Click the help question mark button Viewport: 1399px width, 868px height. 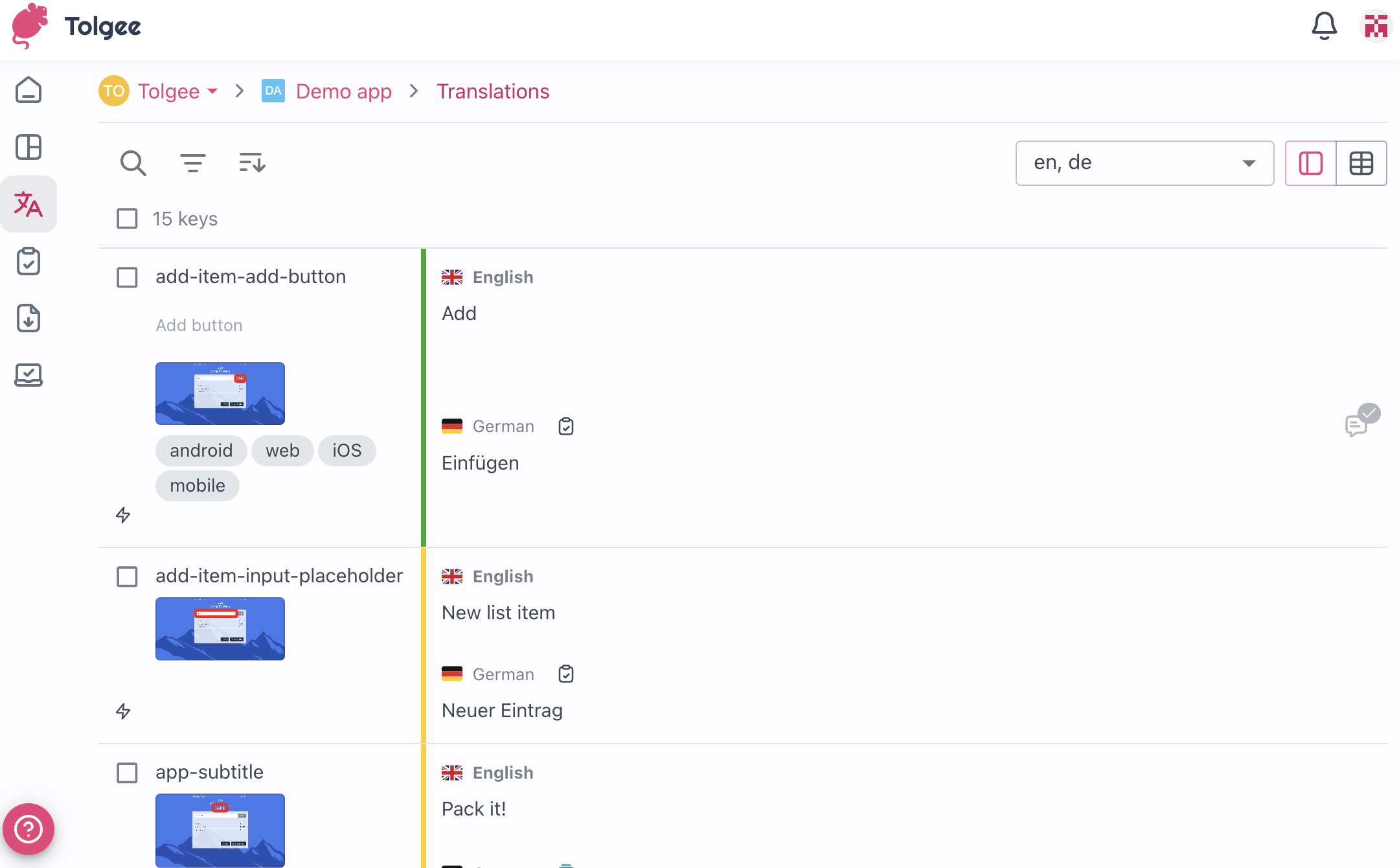pyautogui.click(x=28, y=829)
